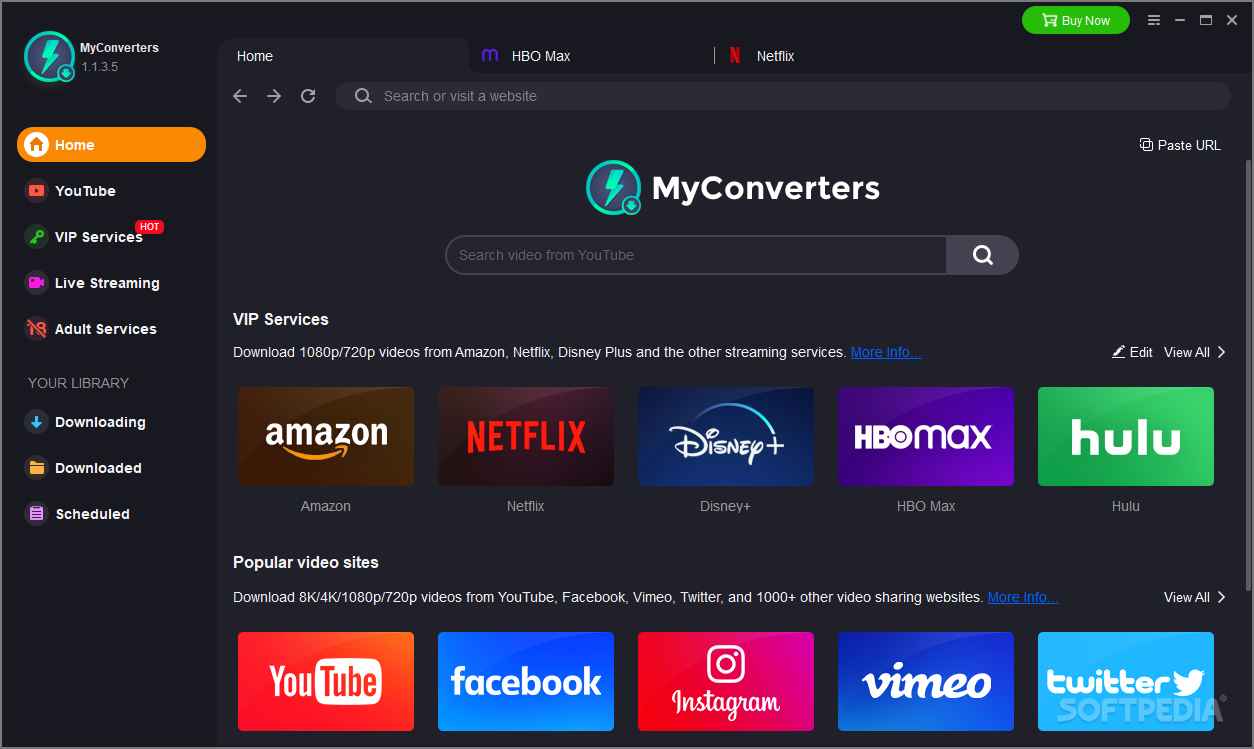Open Live Streaming in the sidebar
This screenshot has width=1254, height=749.
click(x=106, y=283)
